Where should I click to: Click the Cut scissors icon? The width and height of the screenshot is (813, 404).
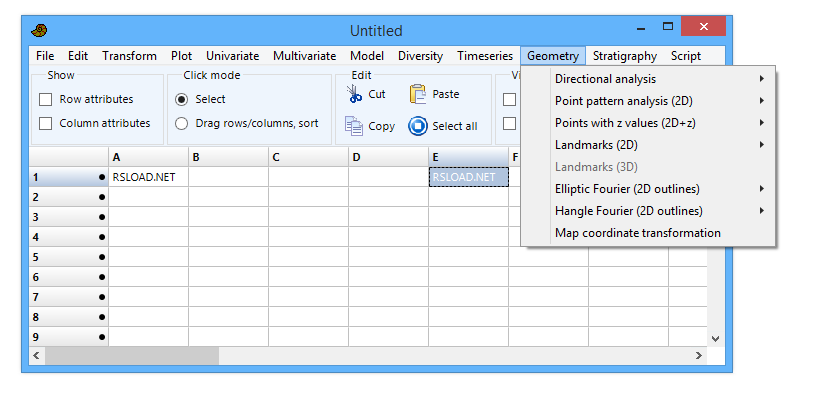[x=354, y=94]
